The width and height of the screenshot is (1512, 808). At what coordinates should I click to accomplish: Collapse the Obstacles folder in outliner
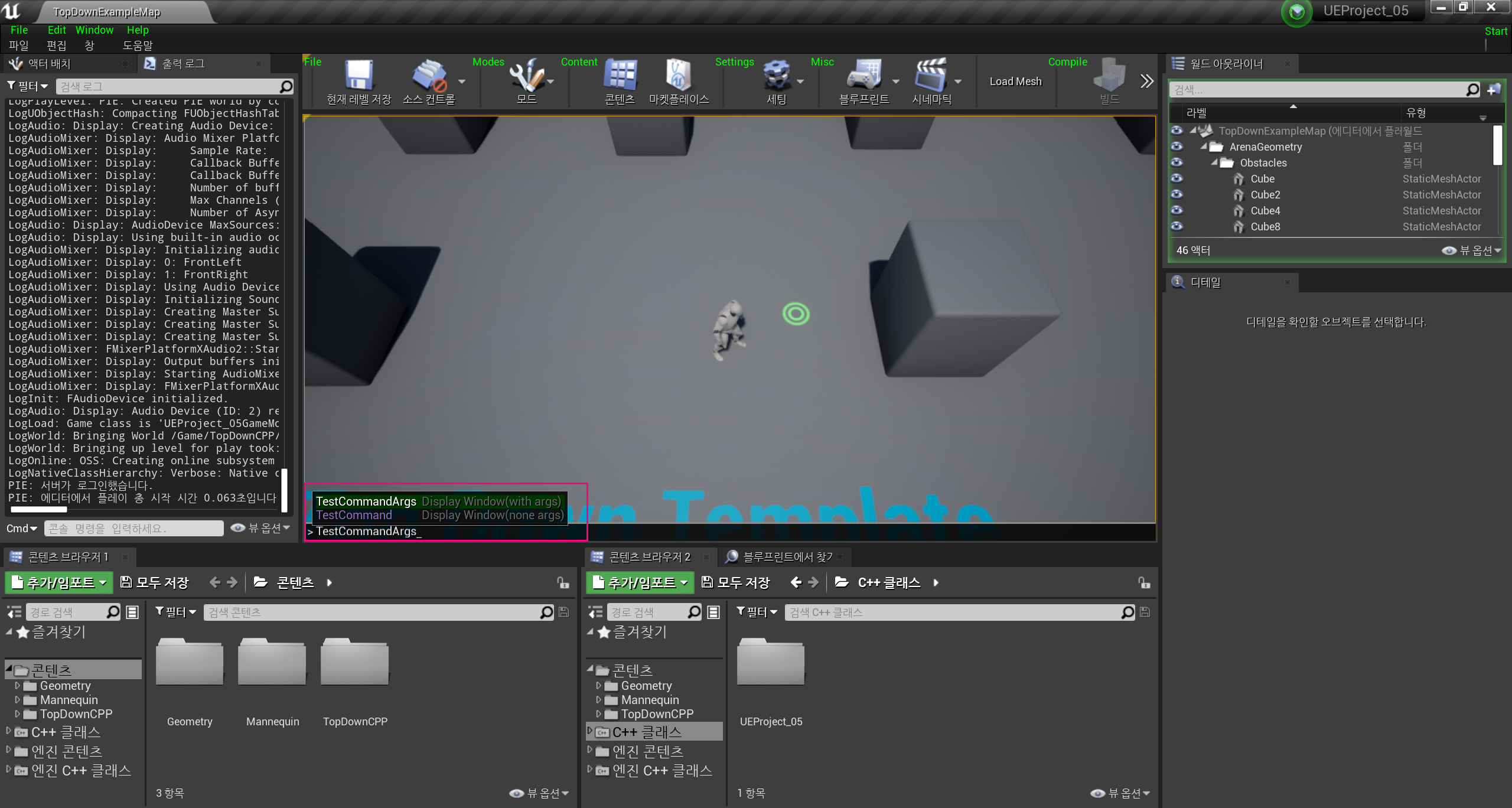tap(1214, 162)
